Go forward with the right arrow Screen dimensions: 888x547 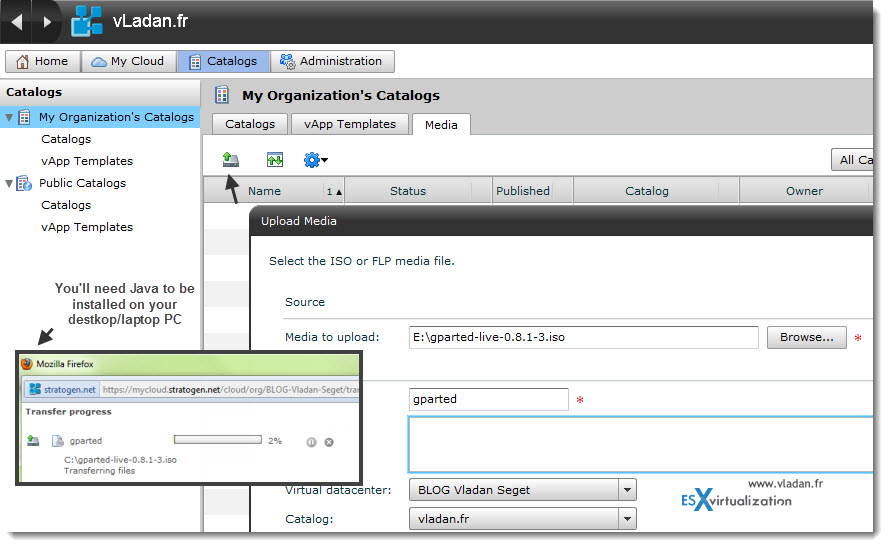47,22
